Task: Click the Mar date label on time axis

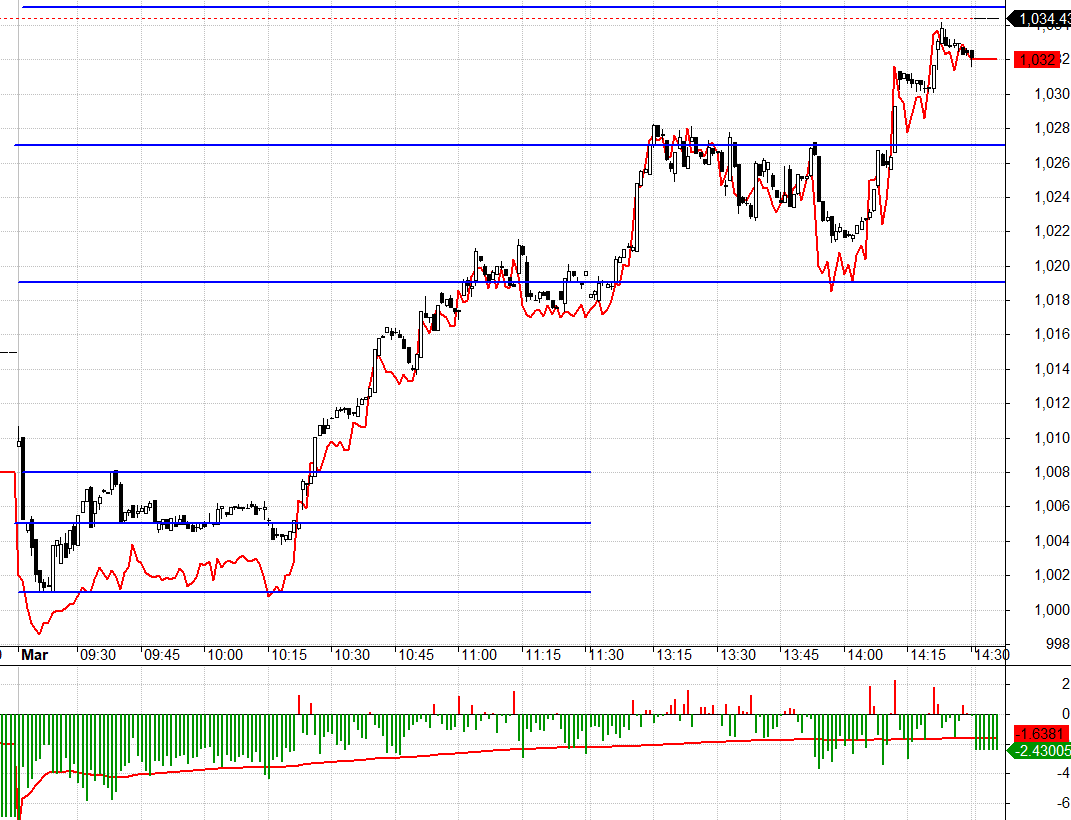Action: coord(35,655)
